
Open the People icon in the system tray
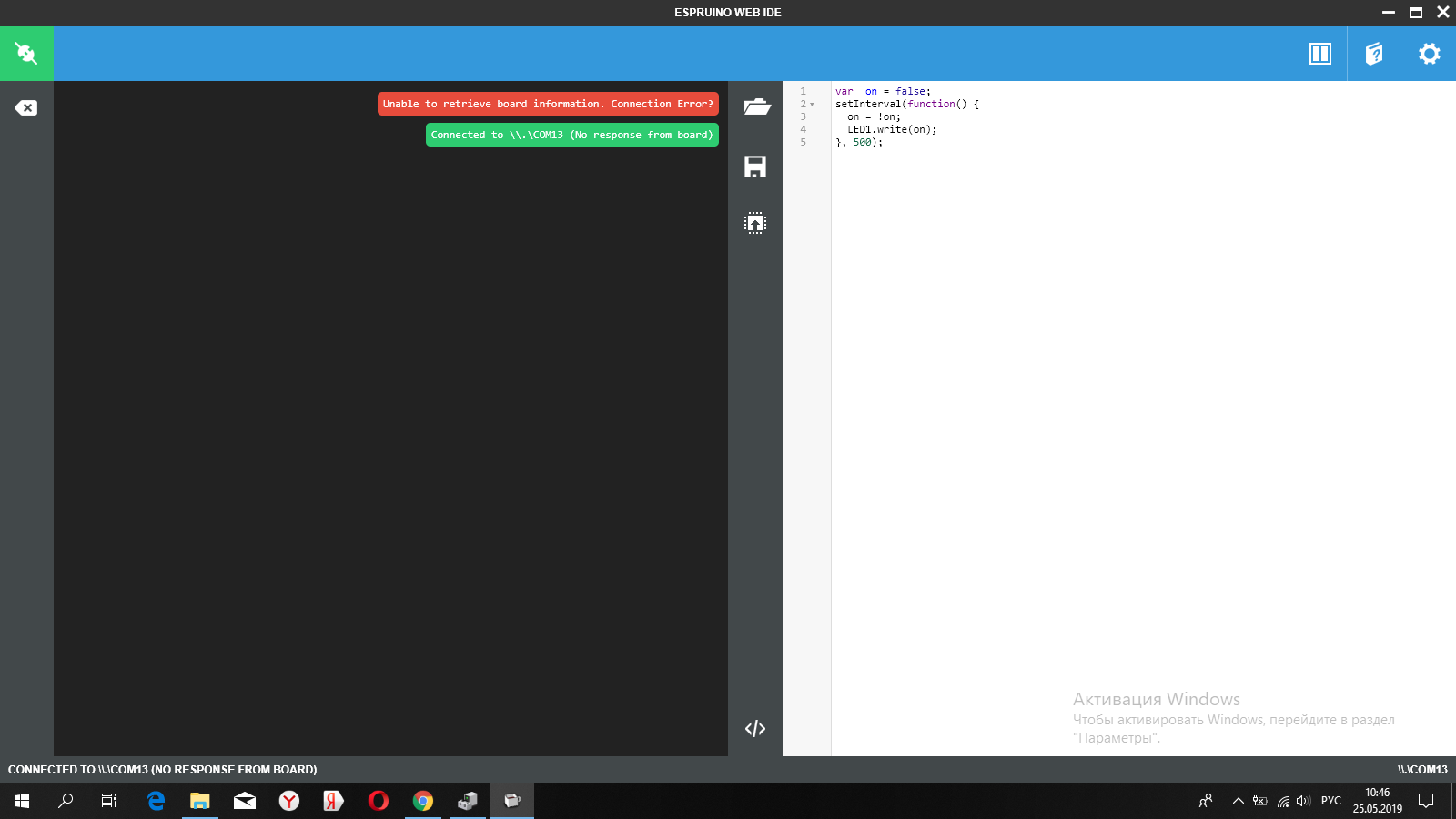click(1206, 801)
